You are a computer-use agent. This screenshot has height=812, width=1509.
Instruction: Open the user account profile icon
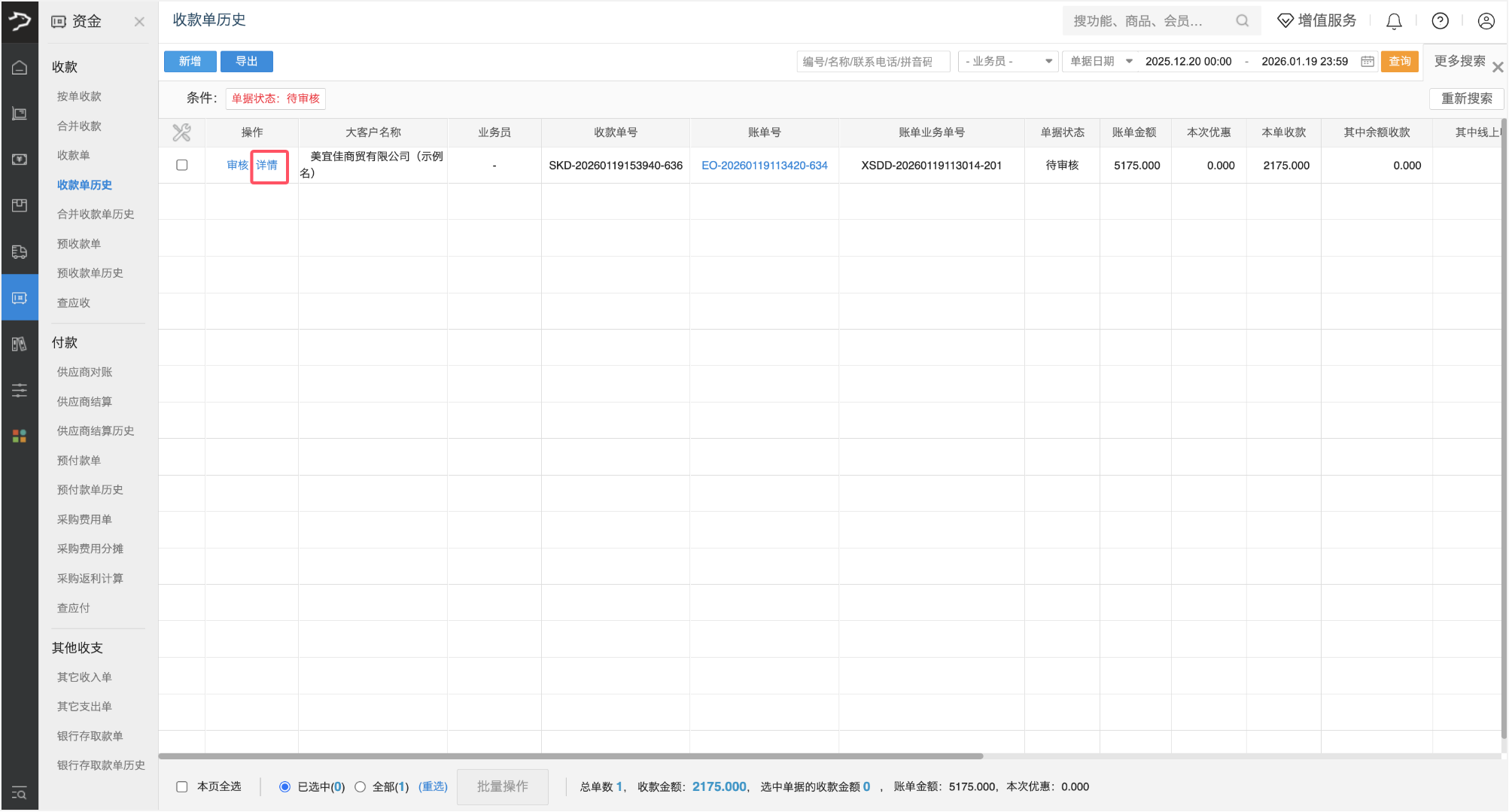pyautogui.click(x=1486, y=22)
